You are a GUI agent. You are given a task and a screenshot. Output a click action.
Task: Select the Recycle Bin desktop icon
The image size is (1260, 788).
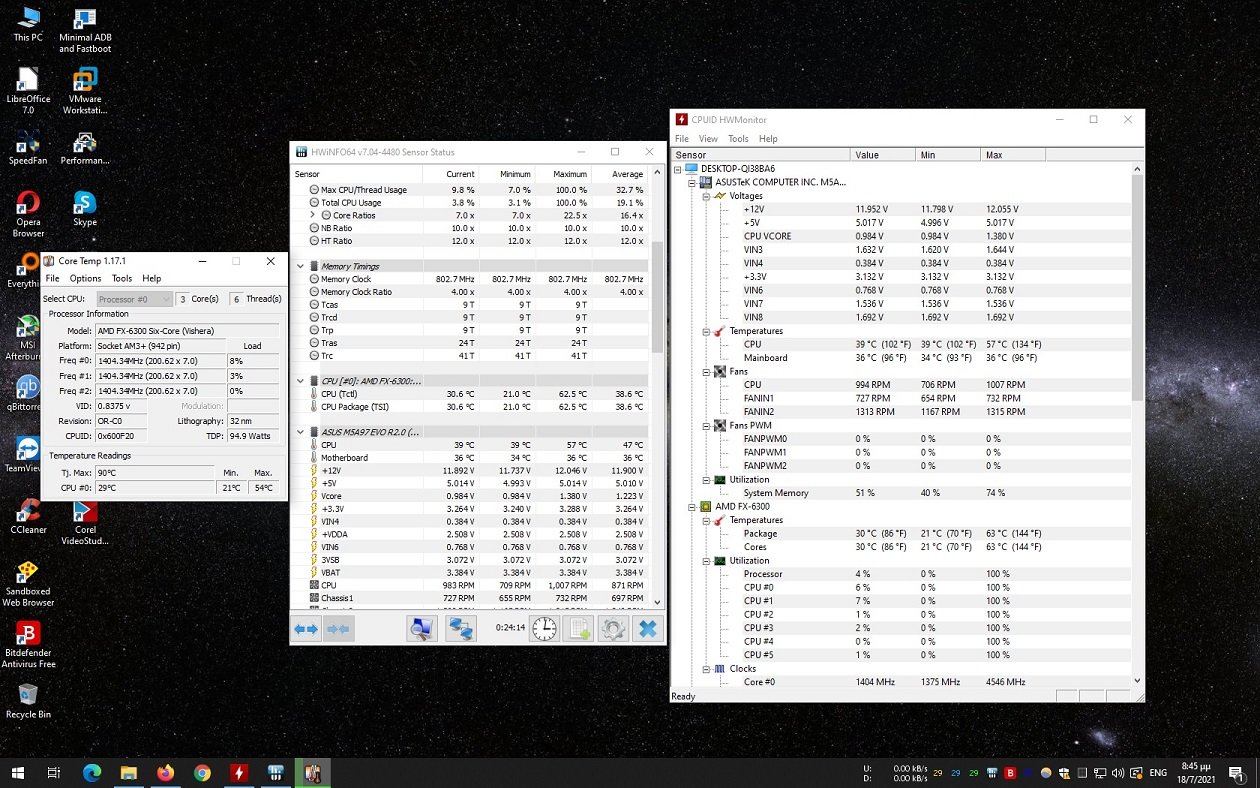pos(28,701)
